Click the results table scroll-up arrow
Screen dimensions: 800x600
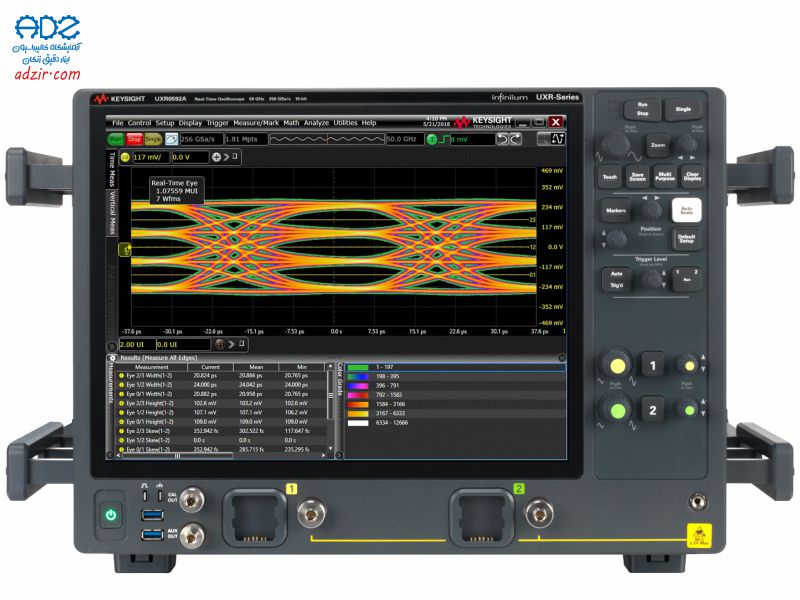(330, 366)
